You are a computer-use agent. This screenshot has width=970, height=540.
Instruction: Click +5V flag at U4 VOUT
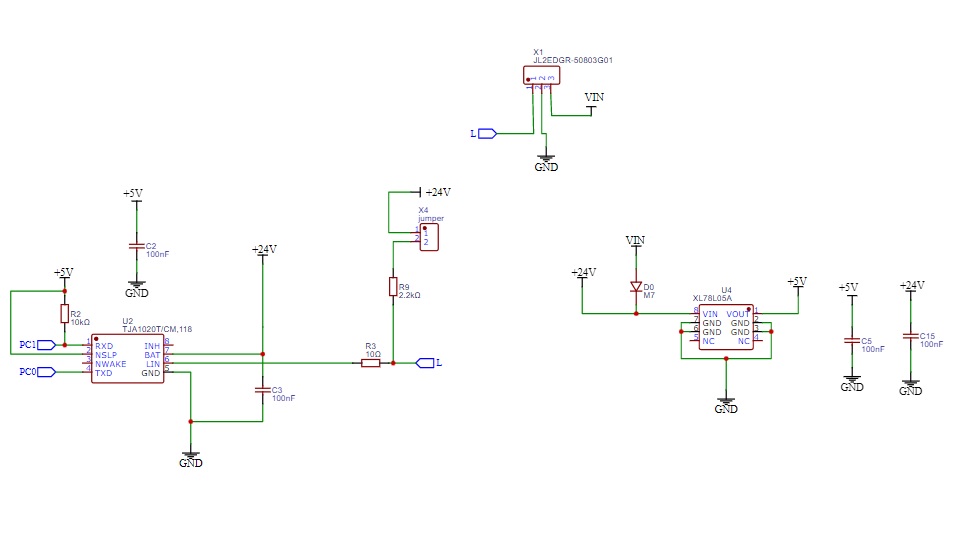797,283
